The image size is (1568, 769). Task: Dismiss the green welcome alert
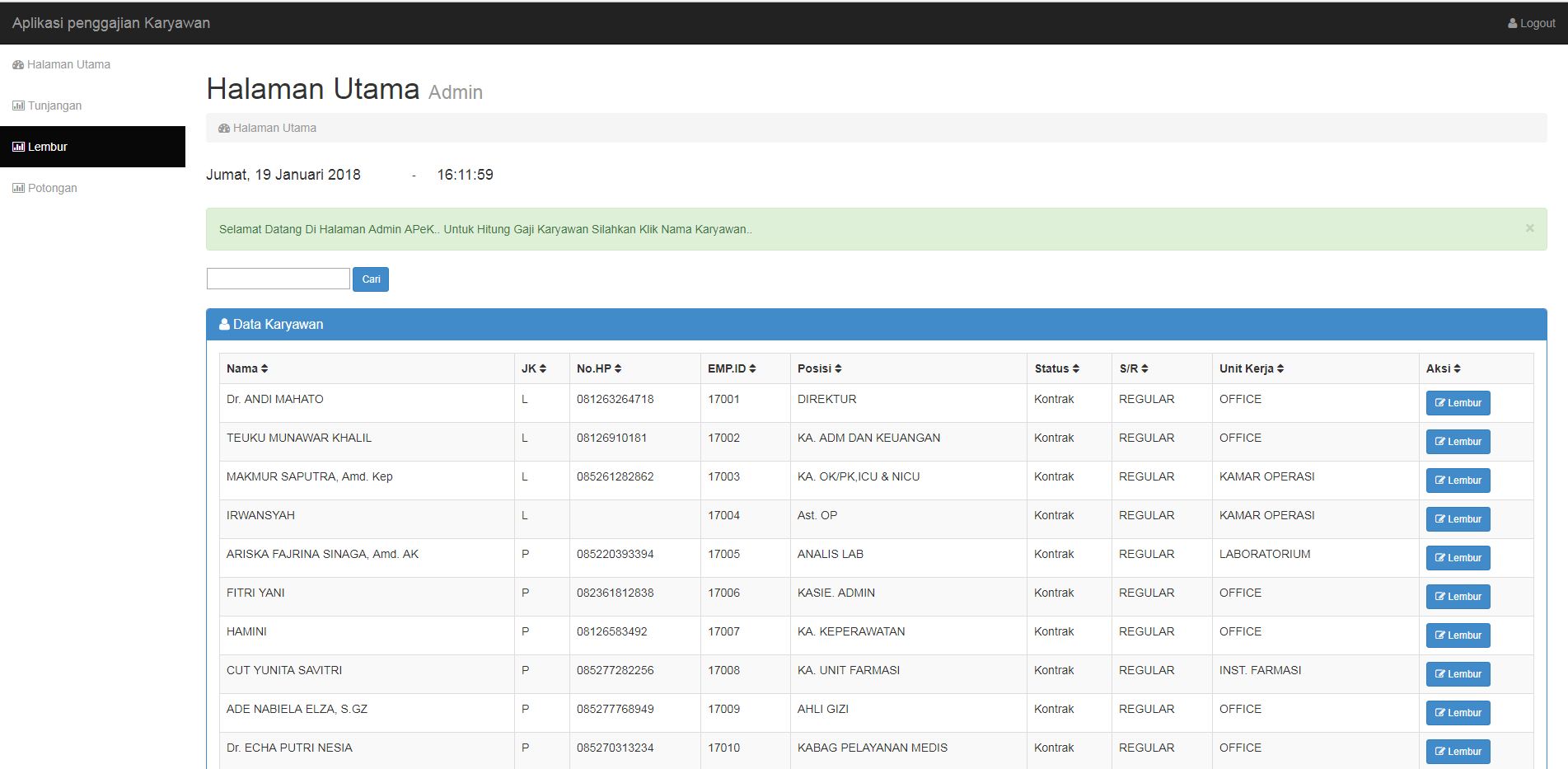click(x=1529, y=228)
